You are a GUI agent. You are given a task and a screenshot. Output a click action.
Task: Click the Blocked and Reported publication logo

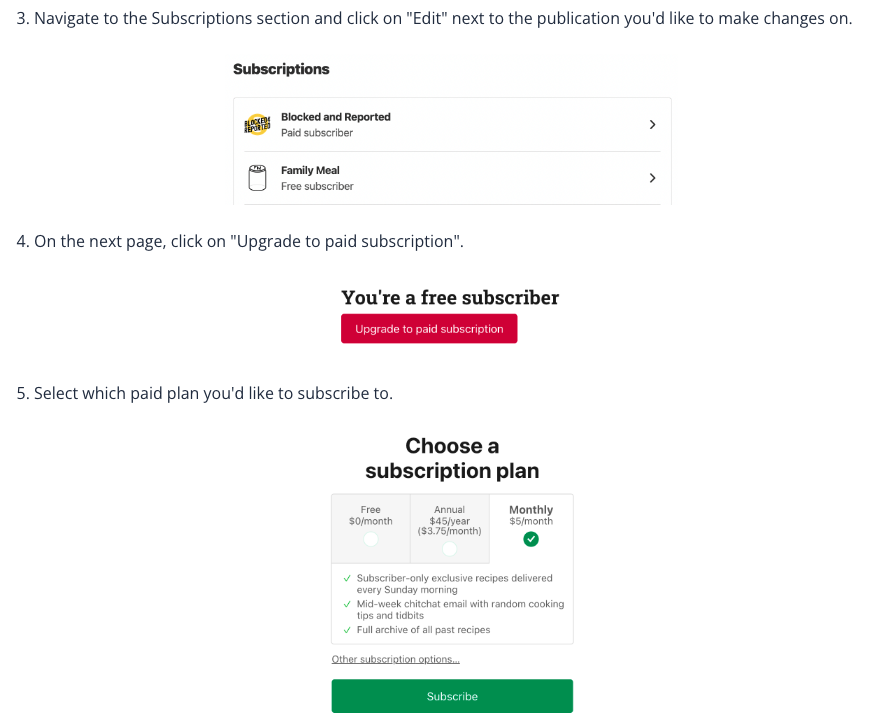(x=257, y=125)
